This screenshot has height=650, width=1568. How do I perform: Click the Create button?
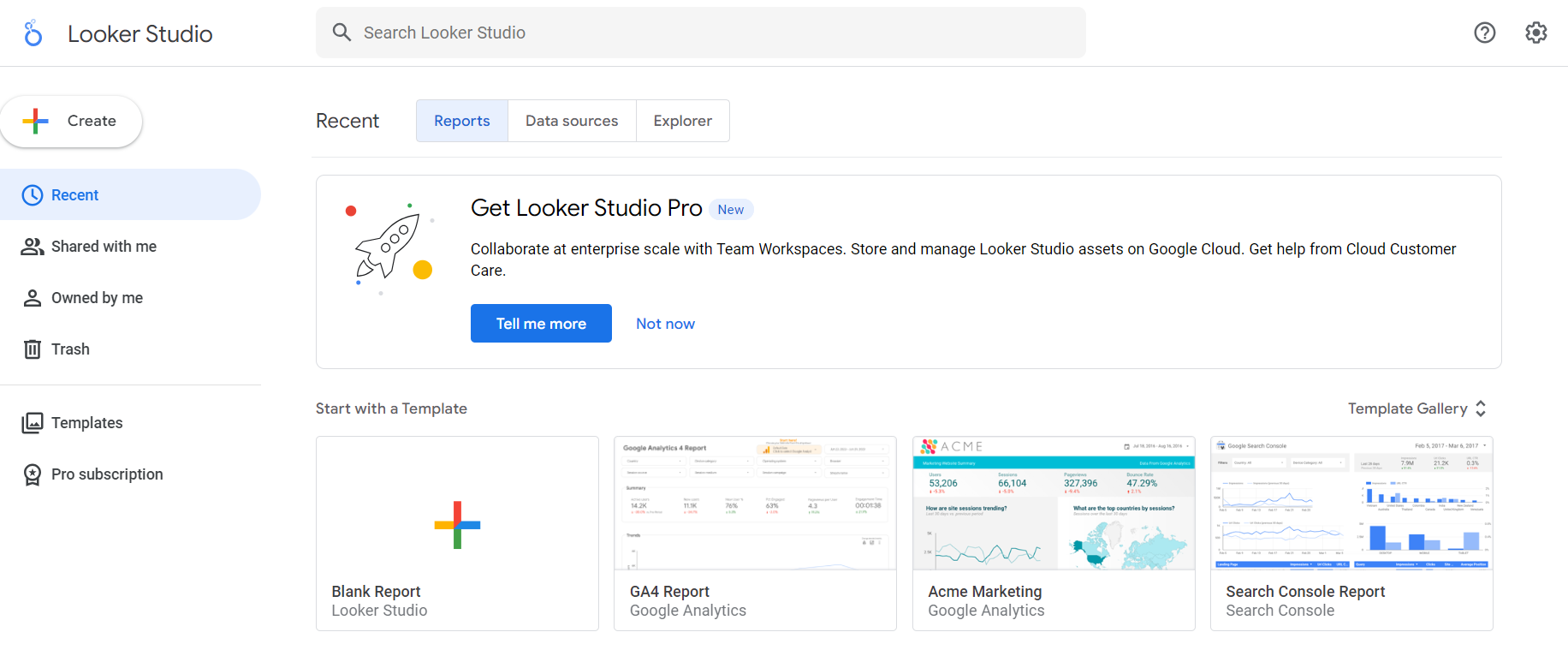tap(71, 121)
